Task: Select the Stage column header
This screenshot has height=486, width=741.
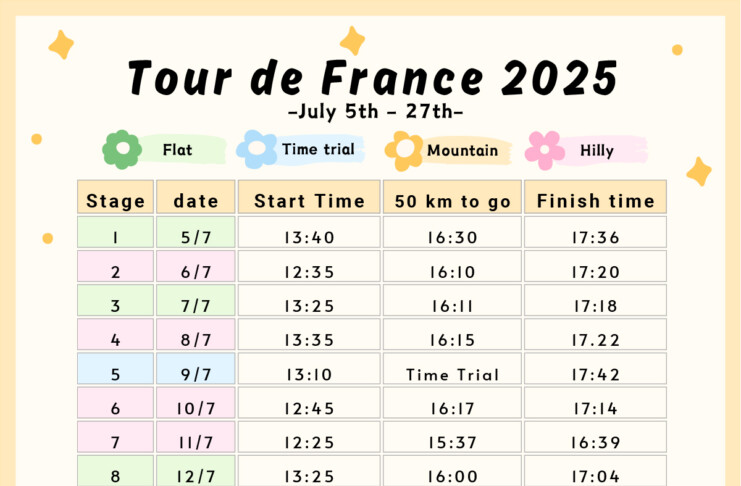Action: click(116, 200)
